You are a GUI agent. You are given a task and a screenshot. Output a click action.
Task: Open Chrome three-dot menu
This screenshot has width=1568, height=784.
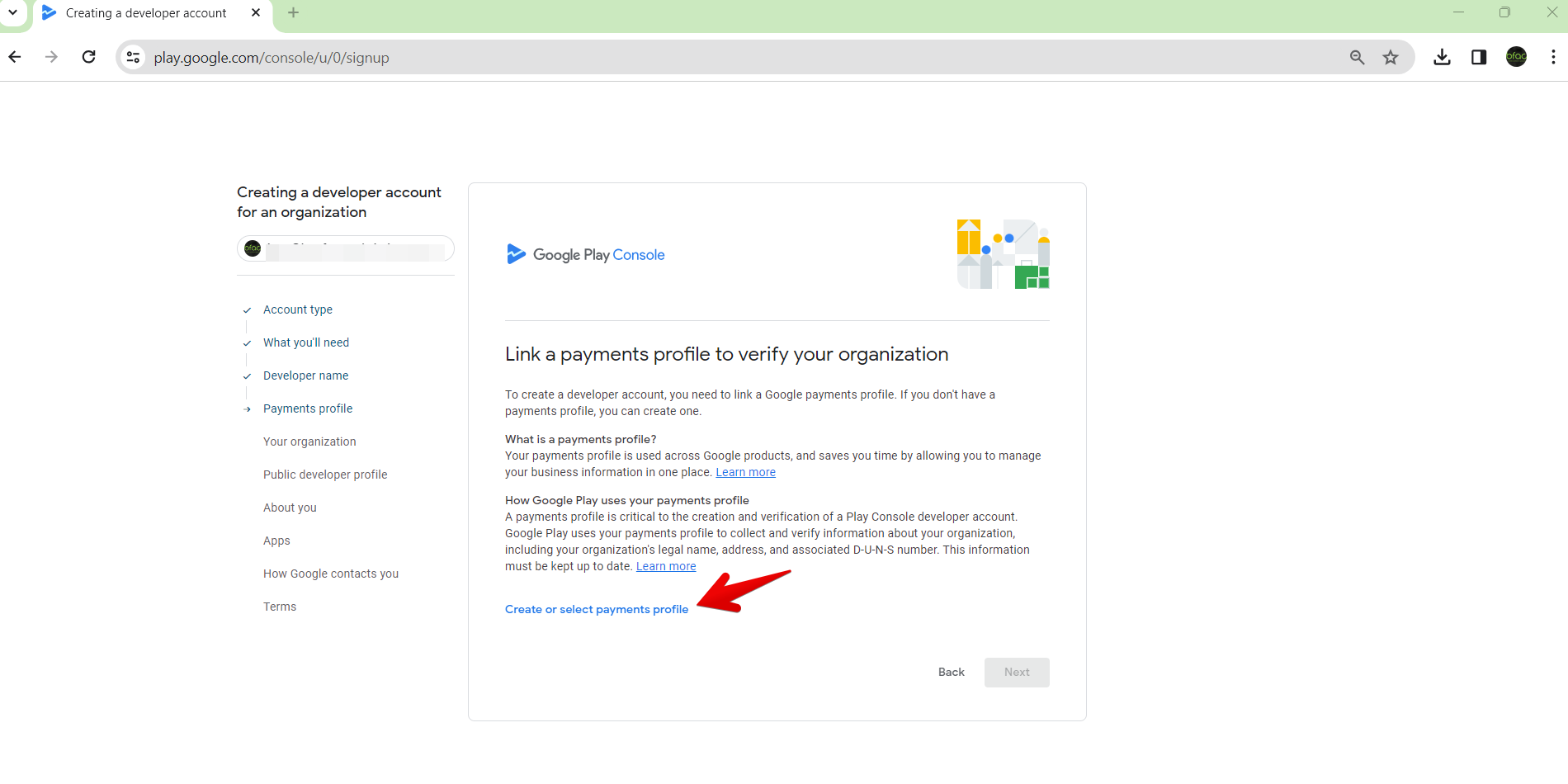[x=1553, y=57]
